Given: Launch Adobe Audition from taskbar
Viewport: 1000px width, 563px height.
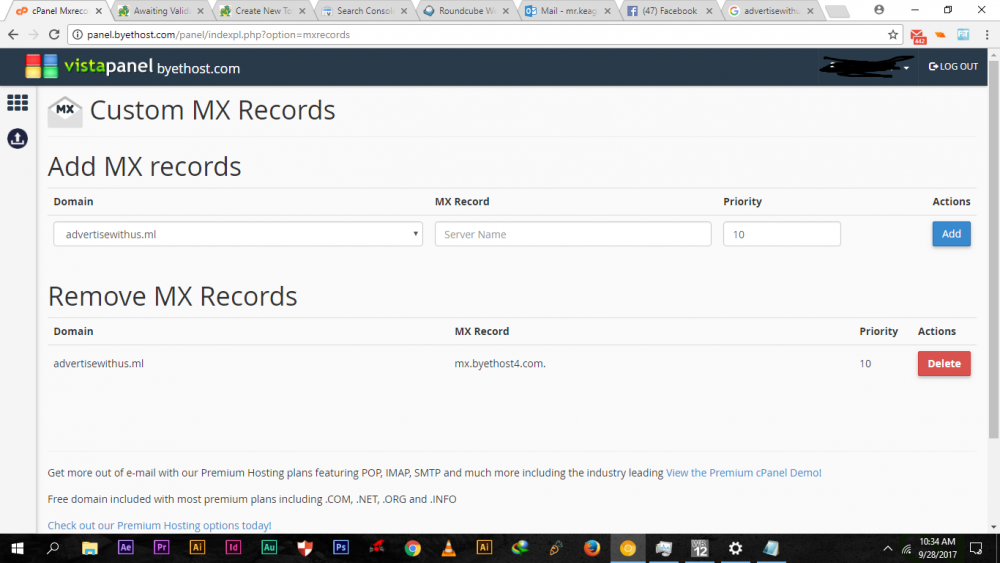Looking at the screenshot, I should (x=269, y=548).
